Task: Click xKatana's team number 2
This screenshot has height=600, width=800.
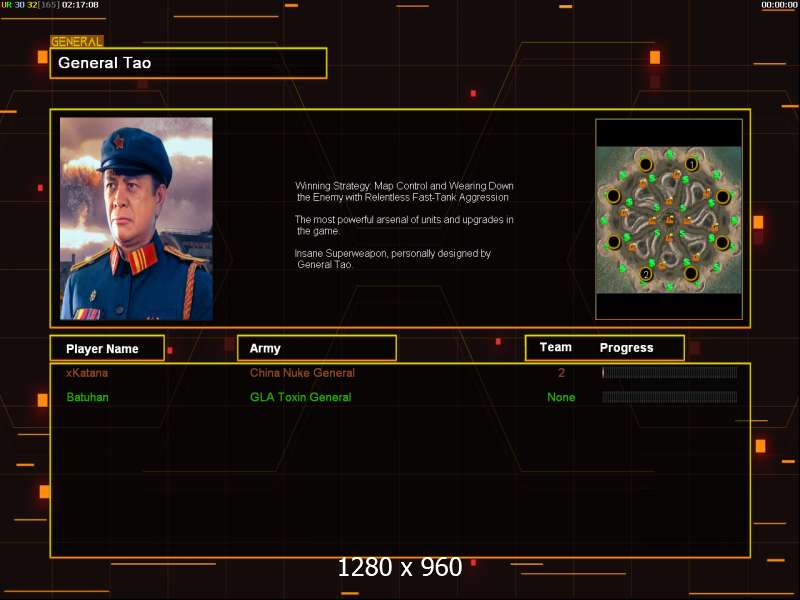Action: pyautogui.click(x=561, y=372)
